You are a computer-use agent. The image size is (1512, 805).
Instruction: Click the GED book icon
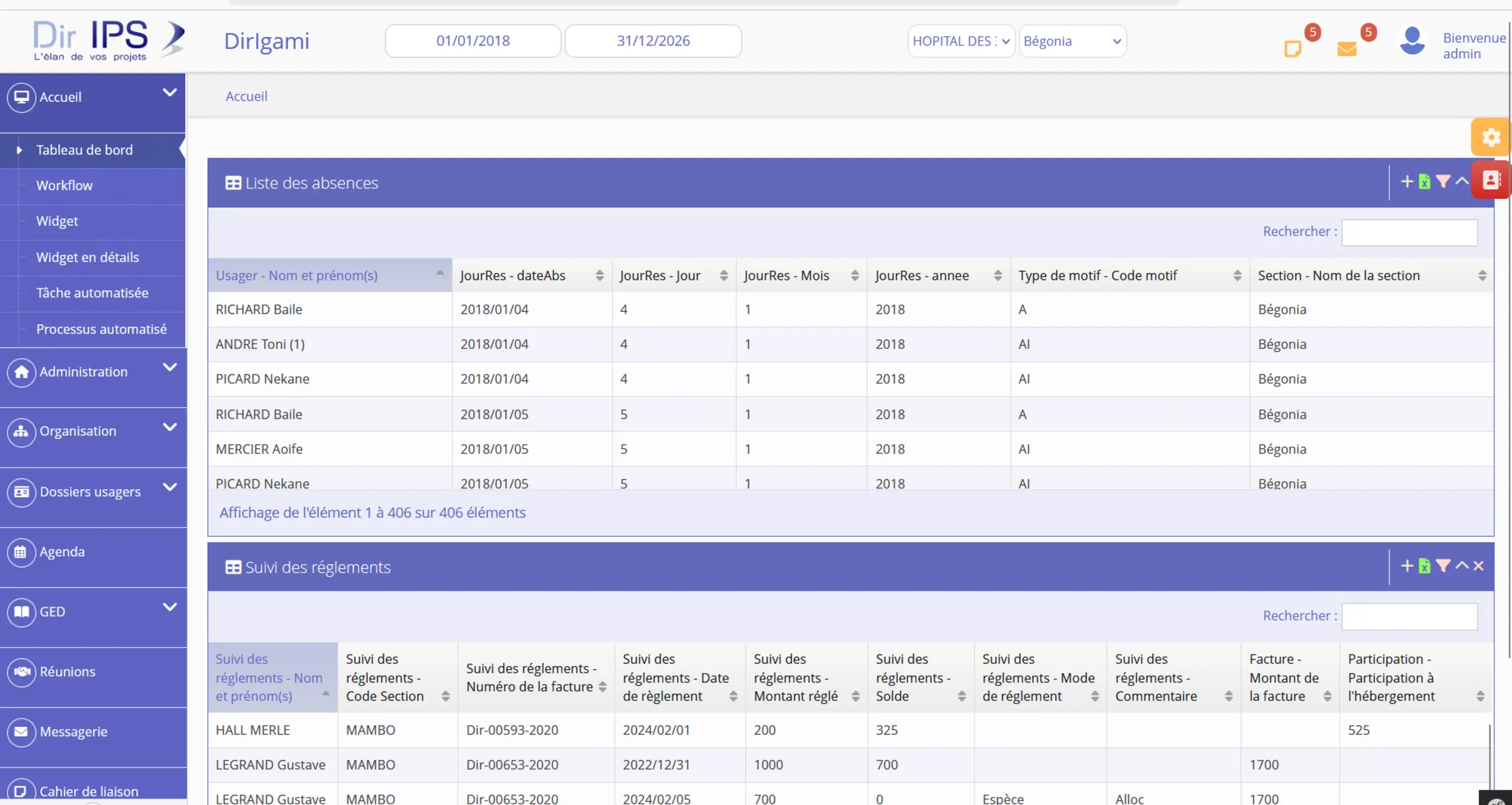pyautogui.click(x=21, y=612)
